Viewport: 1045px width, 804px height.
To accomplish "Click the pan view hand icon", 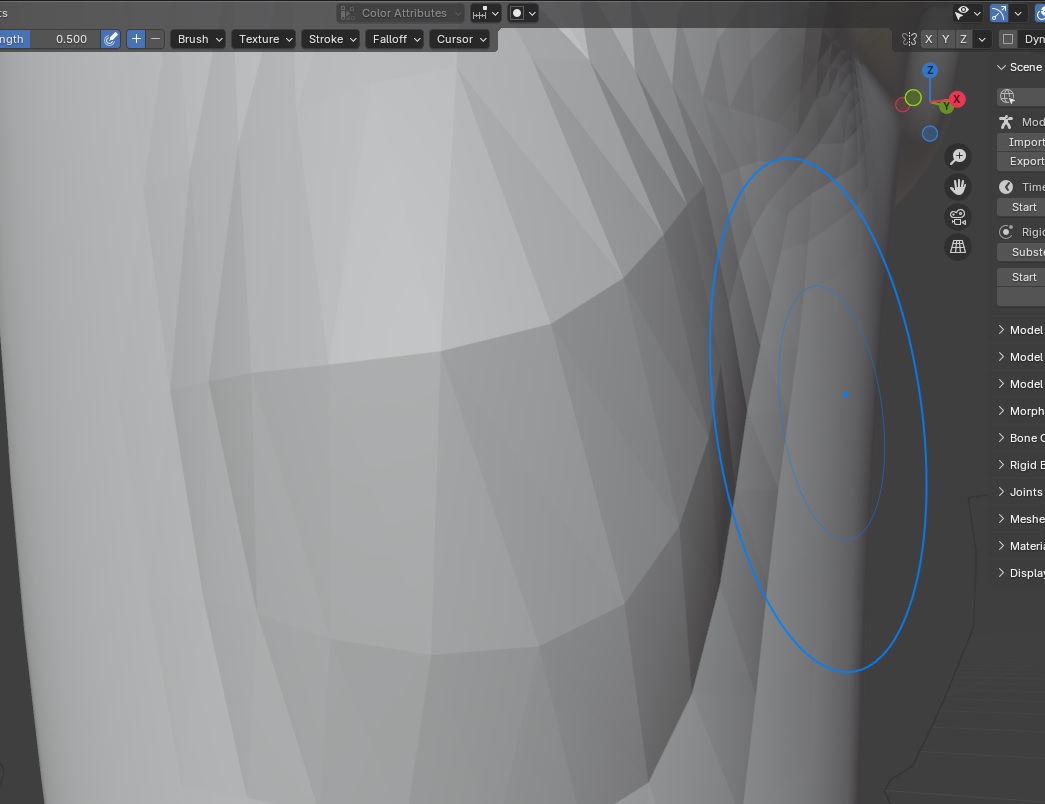I will [x=958, y=187].
